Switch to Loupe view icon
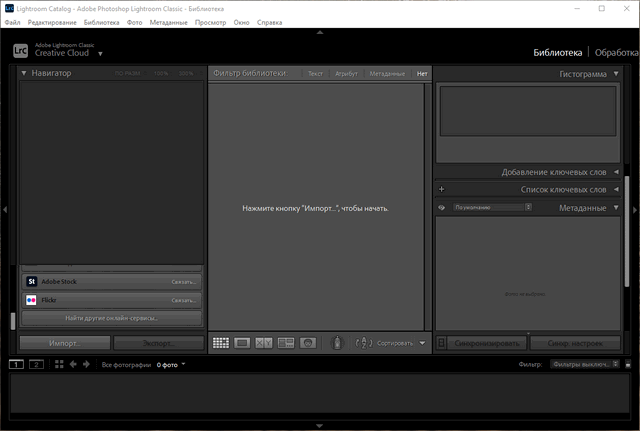 (x=242, y=343)
